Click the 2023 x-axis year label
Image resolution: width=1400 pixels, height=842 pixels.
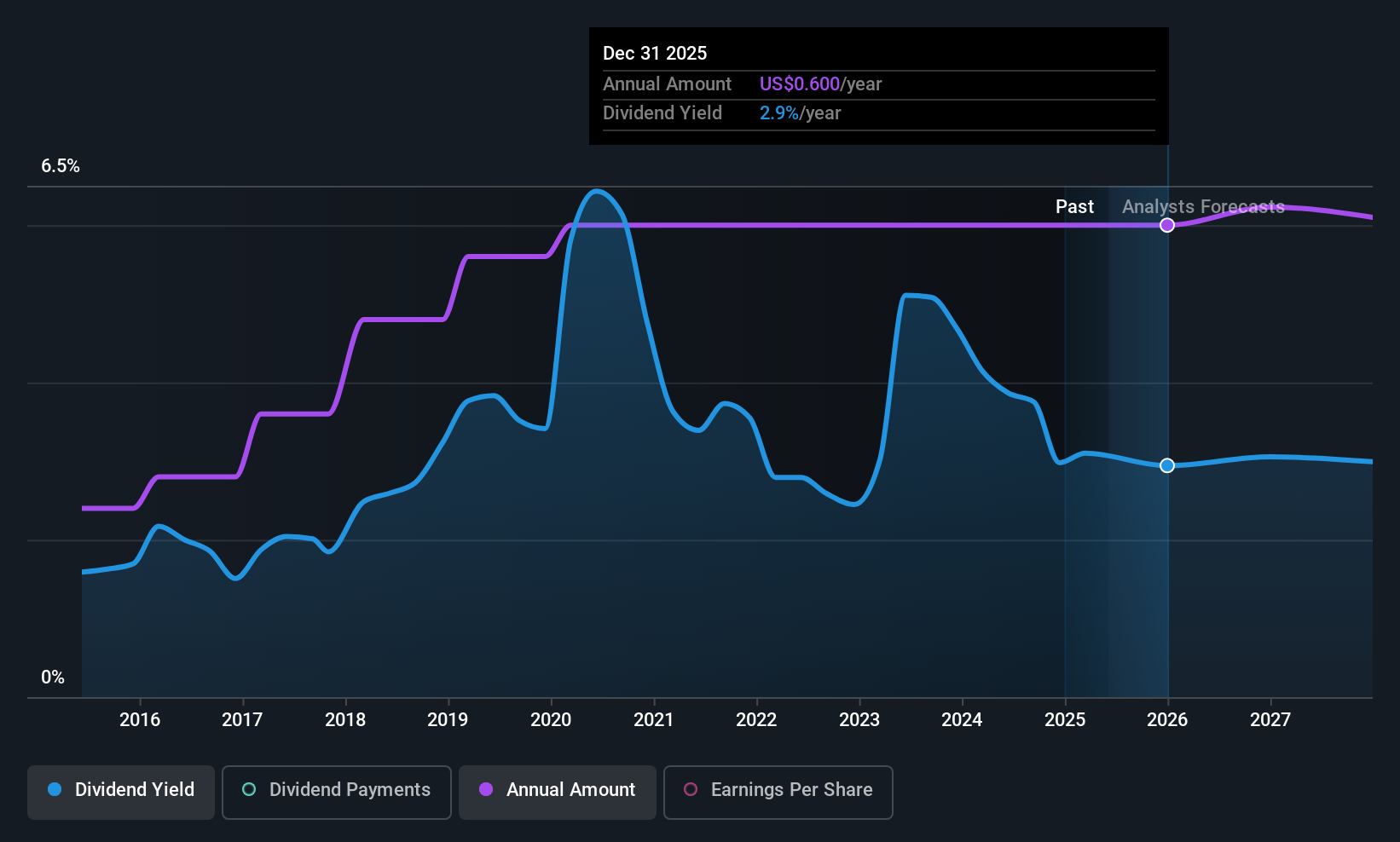pyautogui.click(x=859, y=720)
